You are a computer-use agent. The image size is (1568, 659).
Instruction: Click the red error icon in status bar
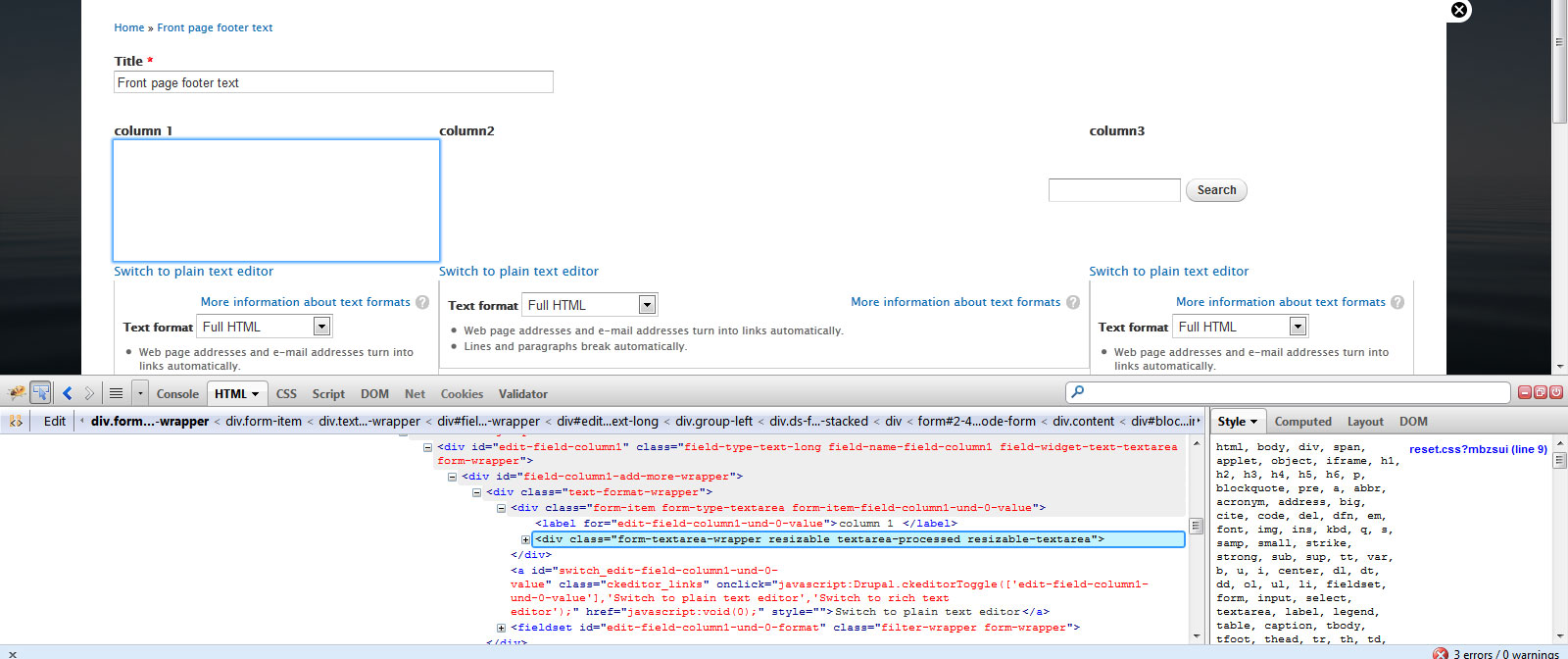tap(1440, 653)
